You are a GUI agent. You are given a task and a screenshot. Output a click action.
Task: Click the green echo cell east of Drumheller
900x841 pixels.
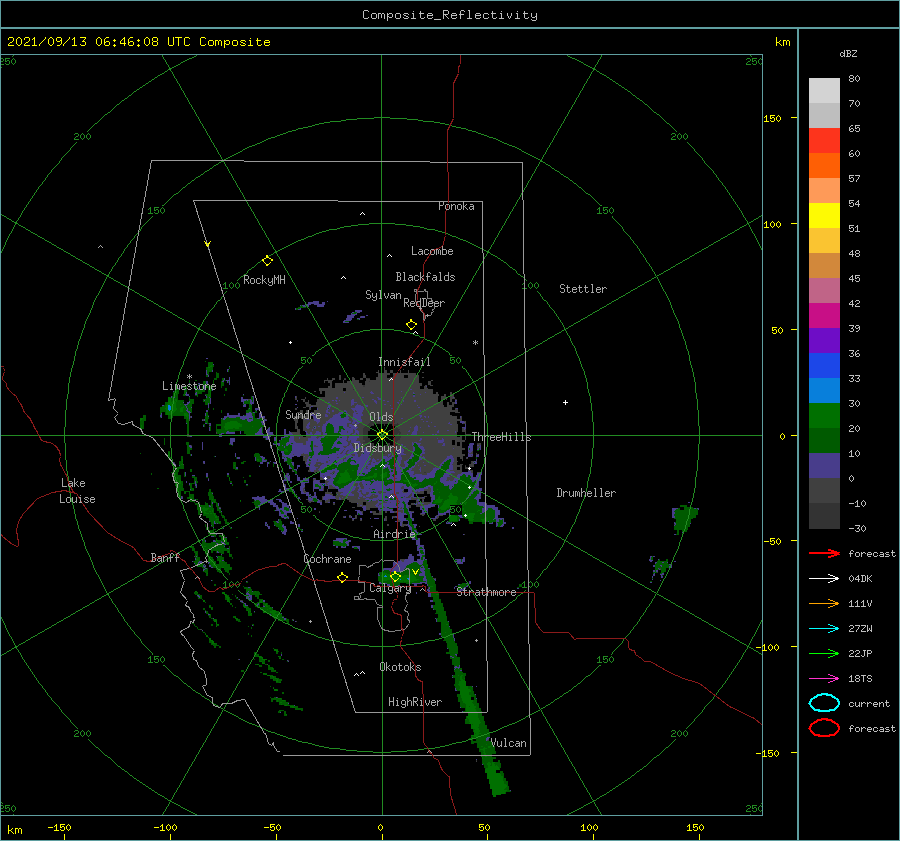[x=684, y=519]
